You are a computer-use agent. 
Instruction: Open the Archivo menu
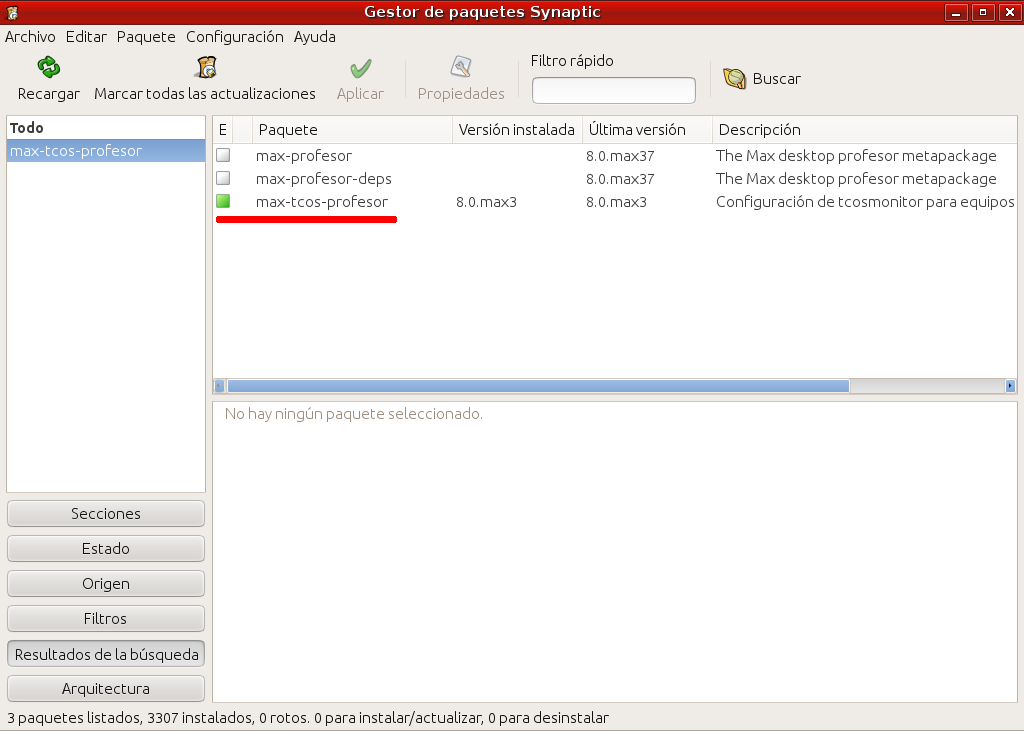(30, 37)
